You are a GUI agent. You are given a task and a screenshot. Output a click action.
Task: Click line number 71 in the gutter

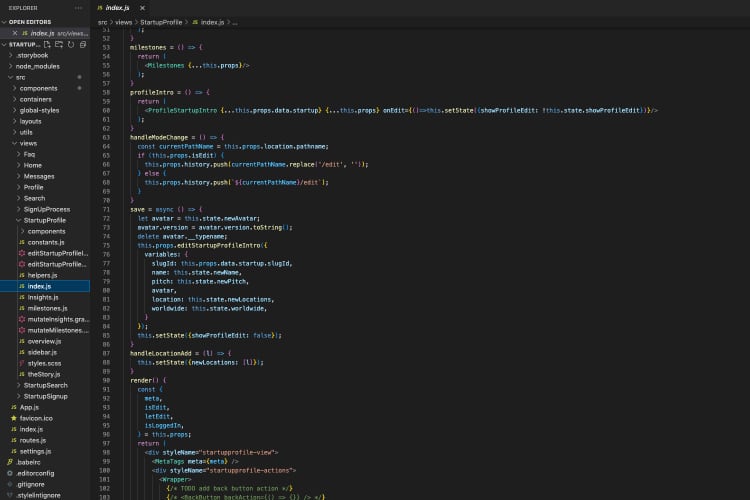click(x=106, y=209)
